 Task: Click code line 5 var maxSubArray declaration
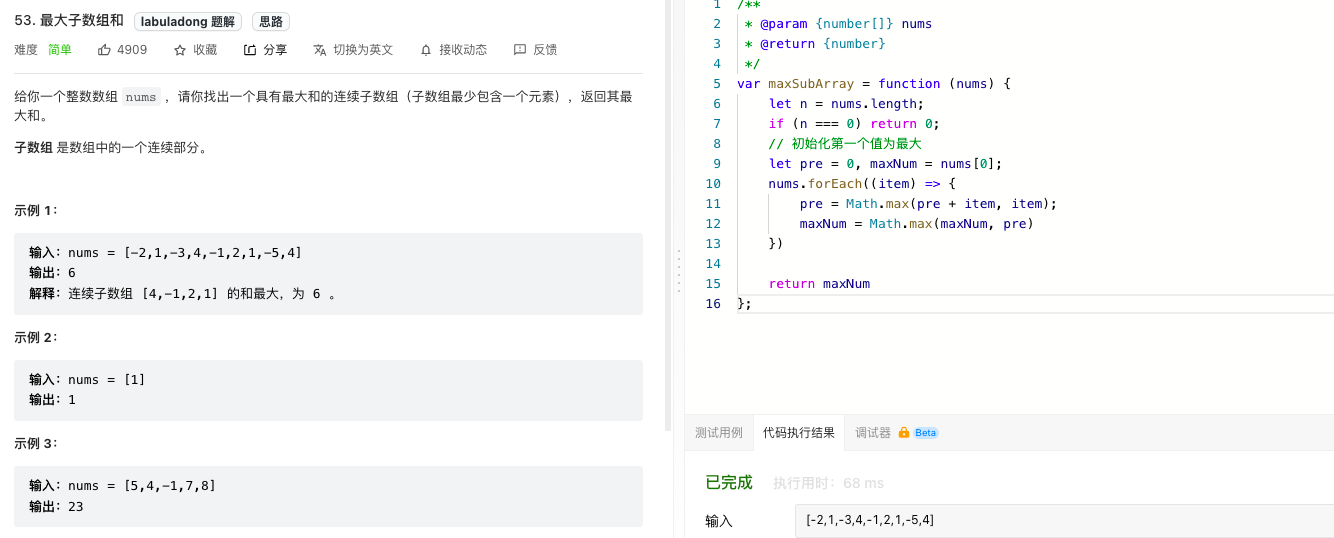pyautogui.click(x=874, y=83)
